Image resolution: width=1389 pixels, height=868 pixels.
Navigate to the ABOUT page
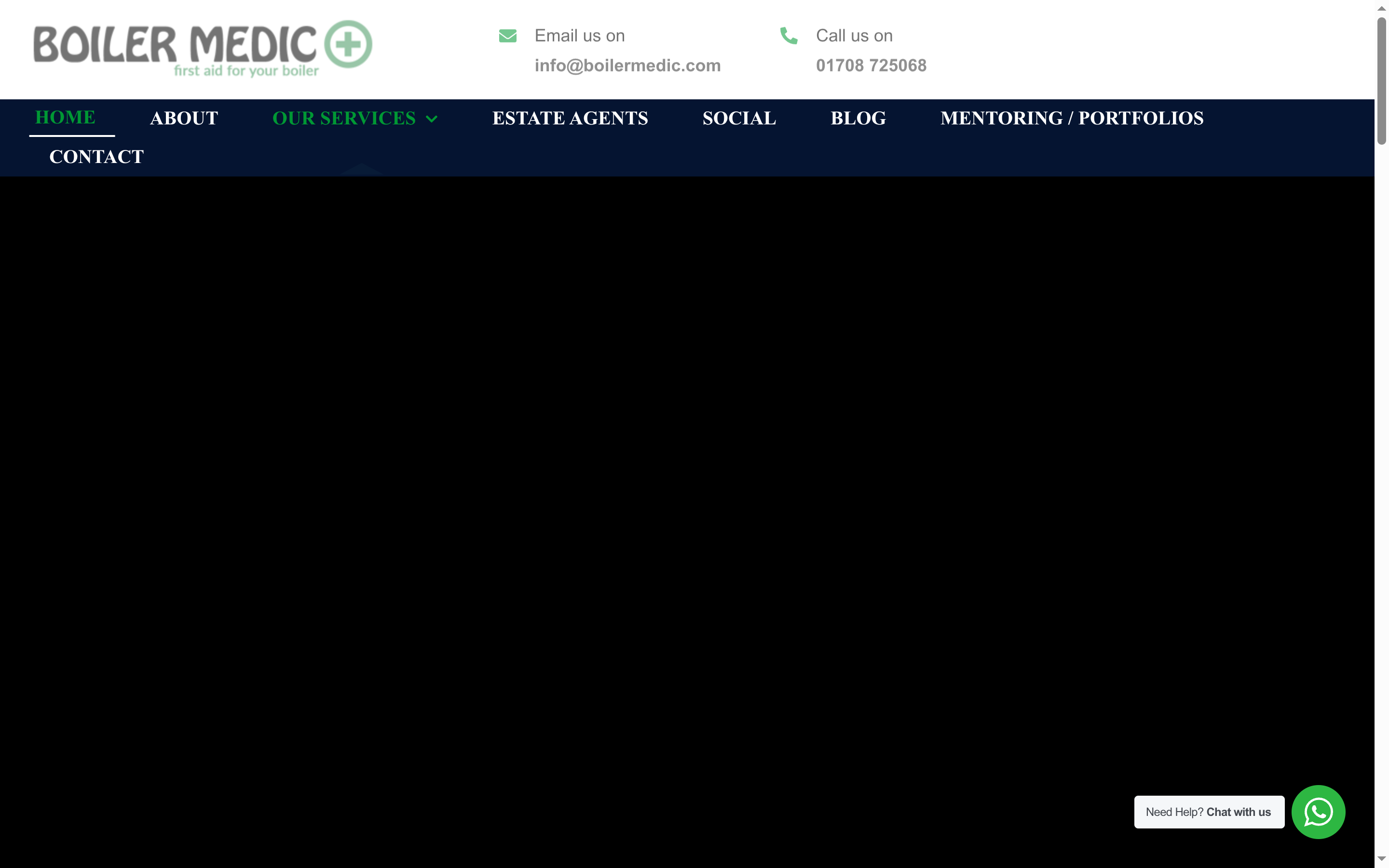coord(184,118)
